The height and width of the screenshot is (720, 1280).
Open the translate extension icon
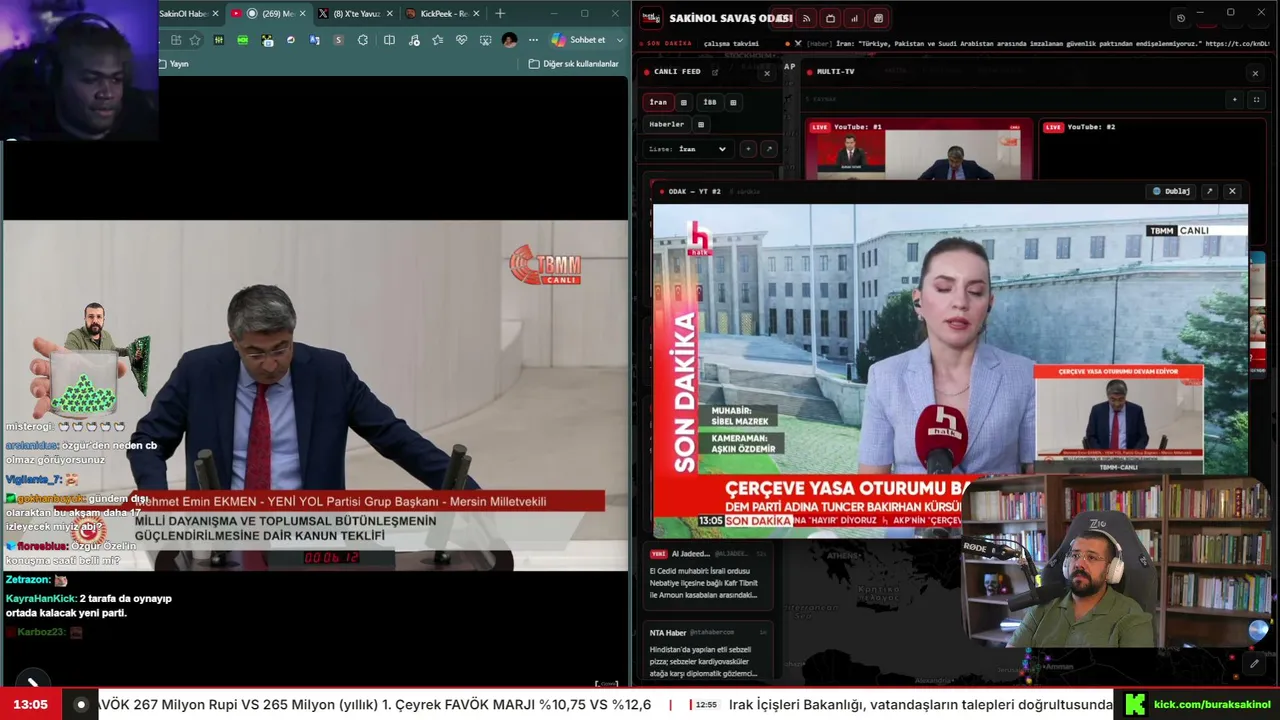pos(315,40)
